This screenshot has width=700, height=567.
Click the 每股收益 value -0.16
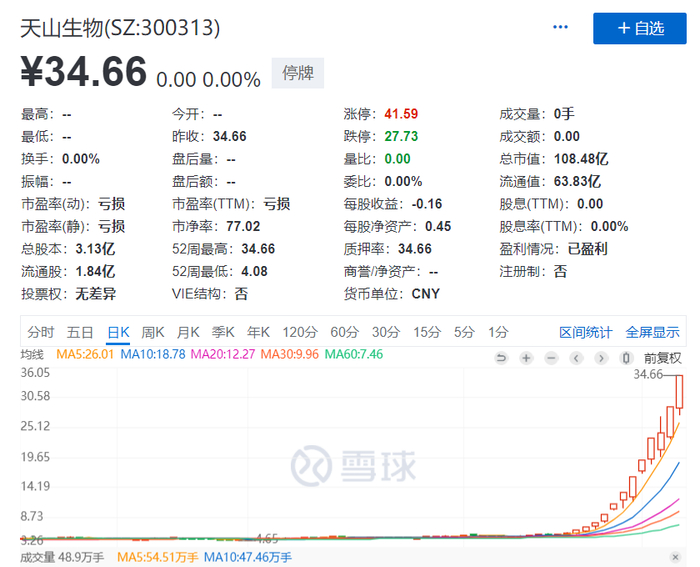coord(427,204)
